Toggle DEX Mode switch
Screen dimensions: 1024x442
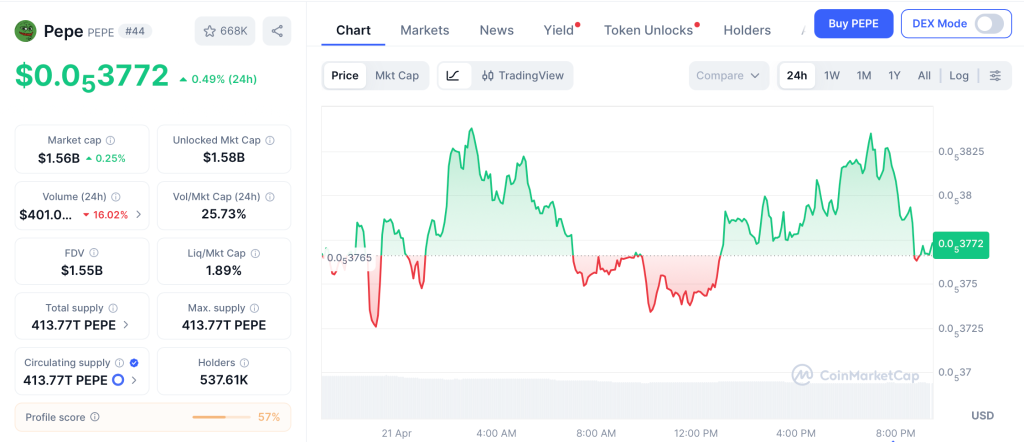(x=988, y=23)
